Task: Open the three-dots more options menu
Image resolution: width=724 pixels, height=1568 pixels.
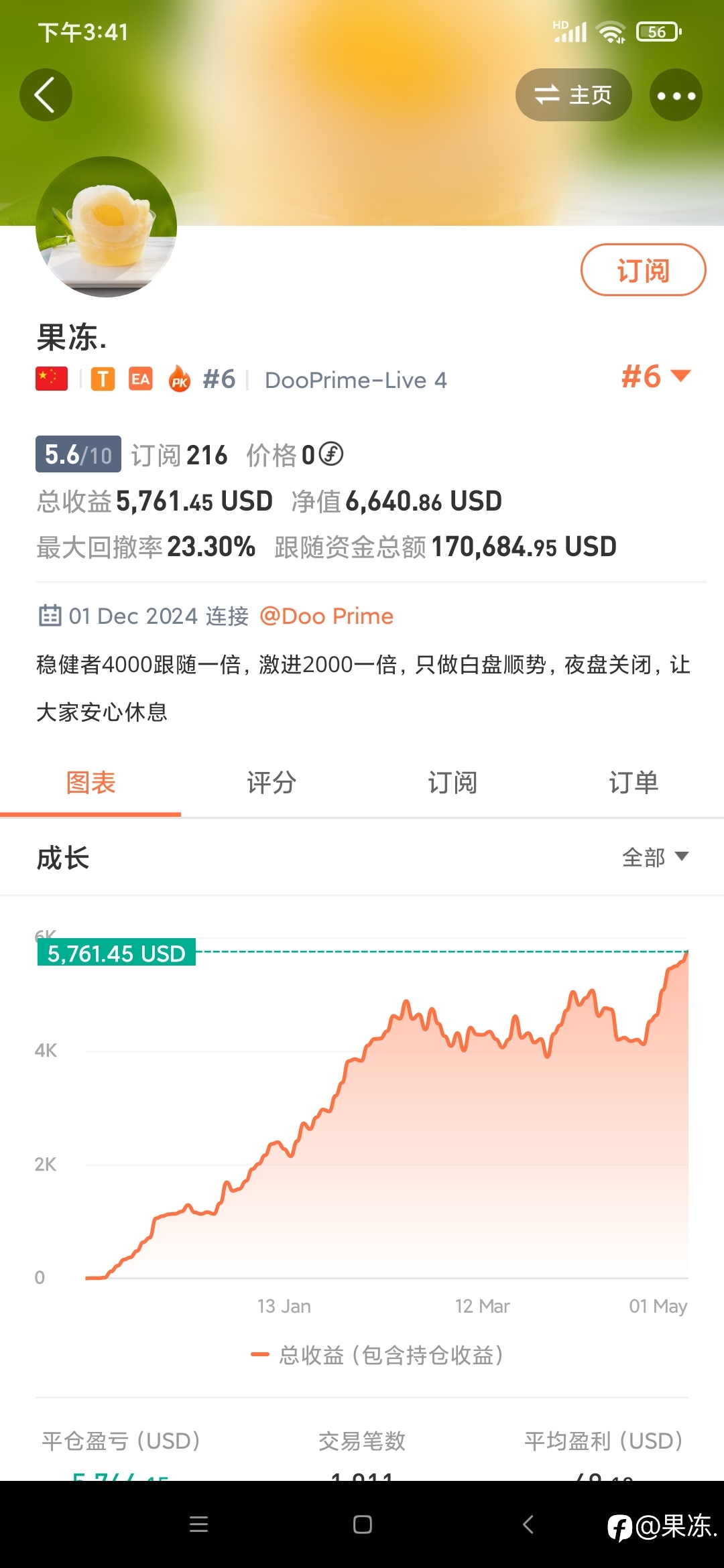Action: 676,95
